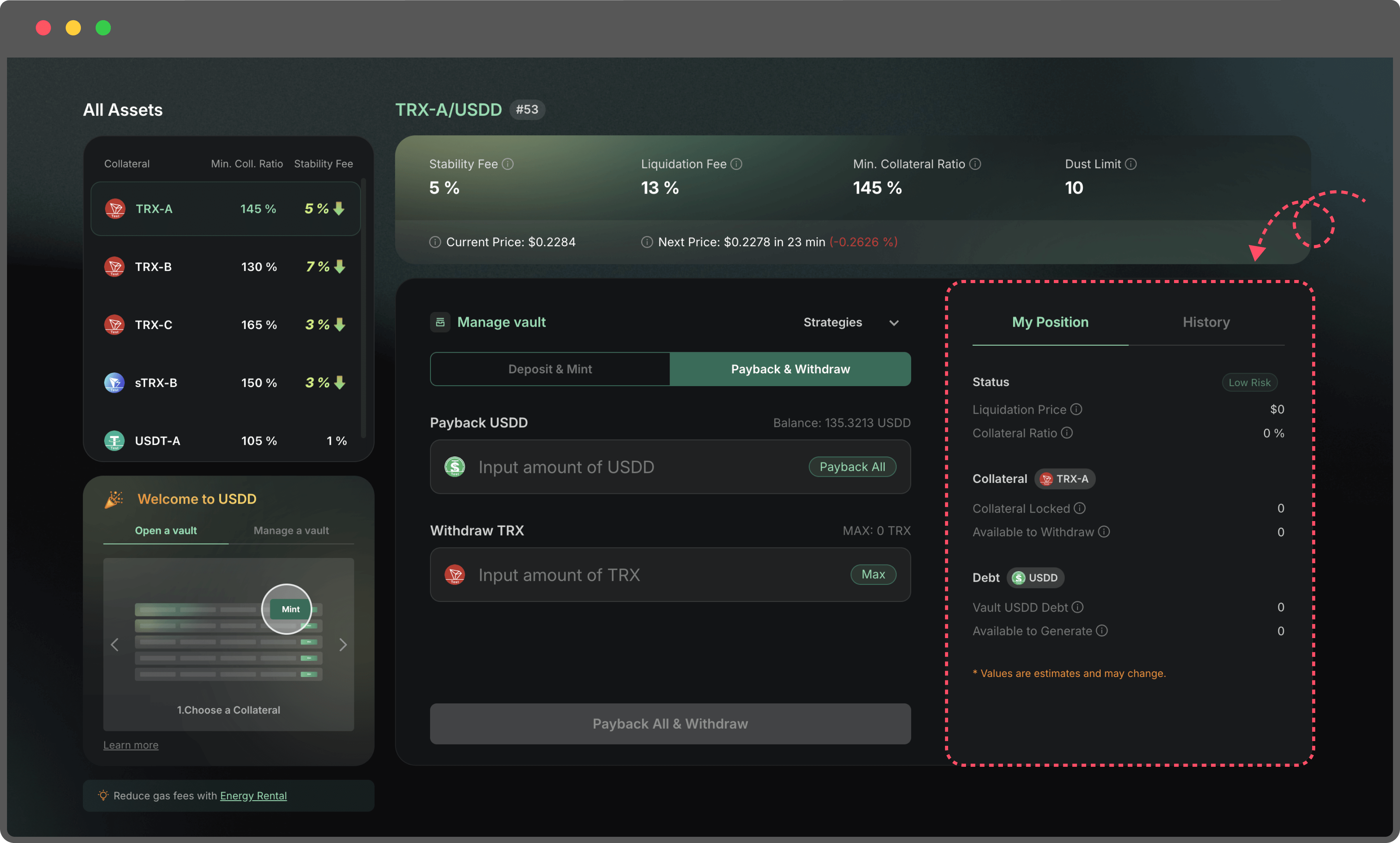Click the Min. Collateral Ratio info icon
This screenshot has width=1400, height=843.
point(975,164)
